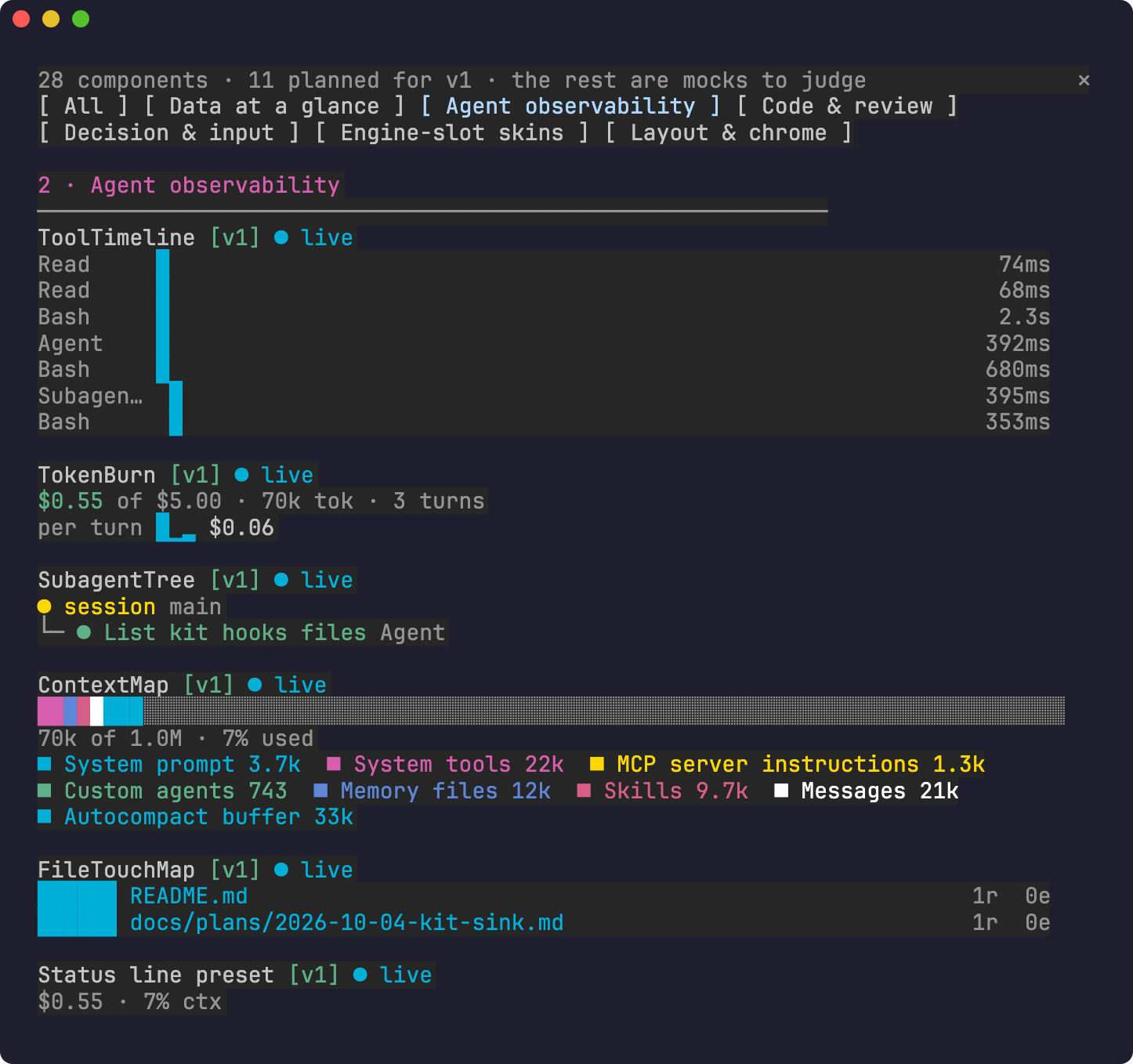
Task: Click the per turn $0.06 value
Action: point(241,527)
